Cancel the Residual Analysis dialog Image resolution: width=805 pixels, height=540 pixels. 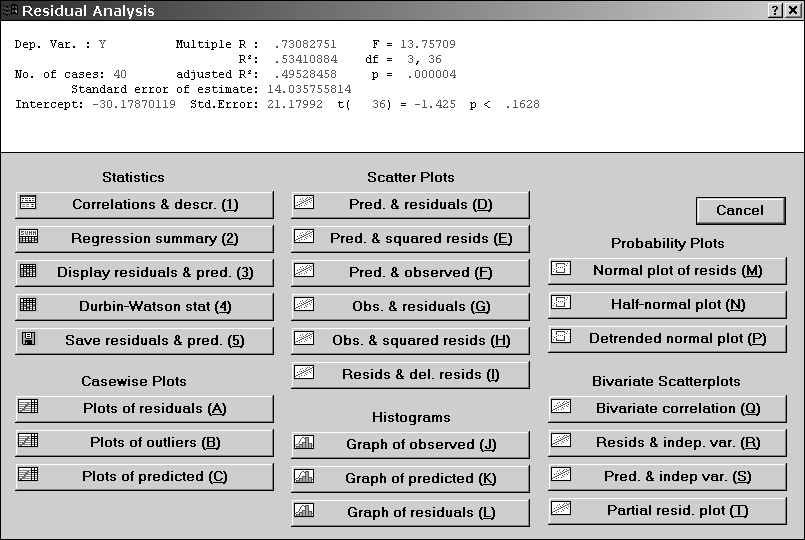click(x=740, y=210)
